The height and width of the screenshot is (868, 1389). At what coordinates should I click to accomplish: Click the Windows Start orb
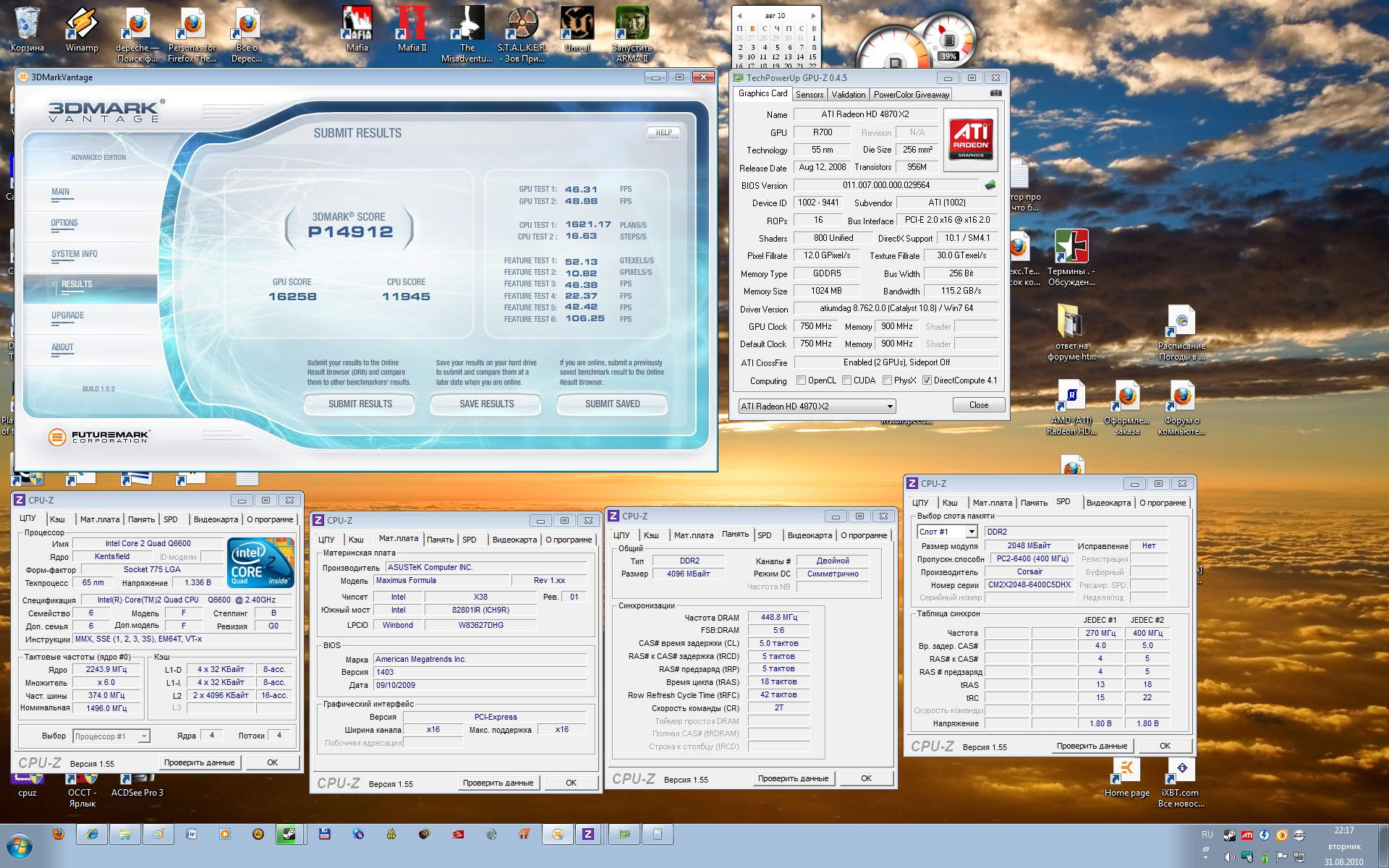pyautogui.click(x=20, y=845)
